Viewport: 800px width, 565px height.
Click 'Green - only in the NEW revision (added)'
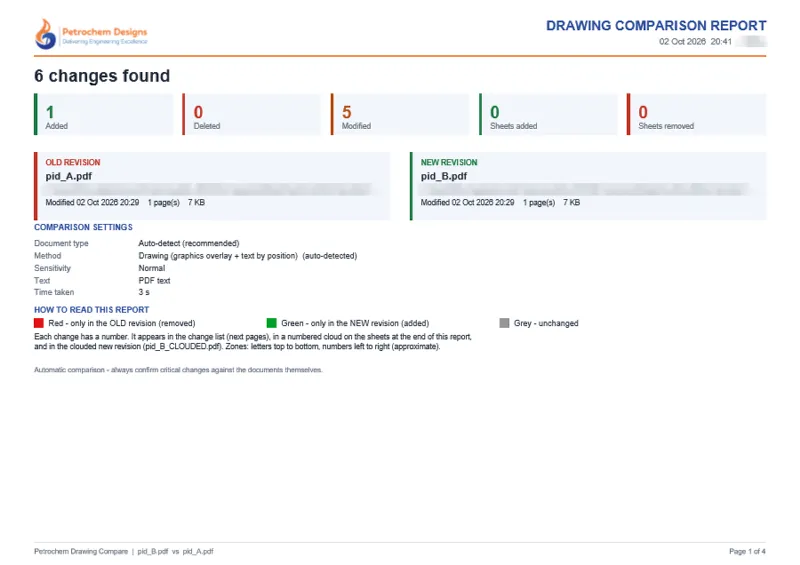point(355,323)
